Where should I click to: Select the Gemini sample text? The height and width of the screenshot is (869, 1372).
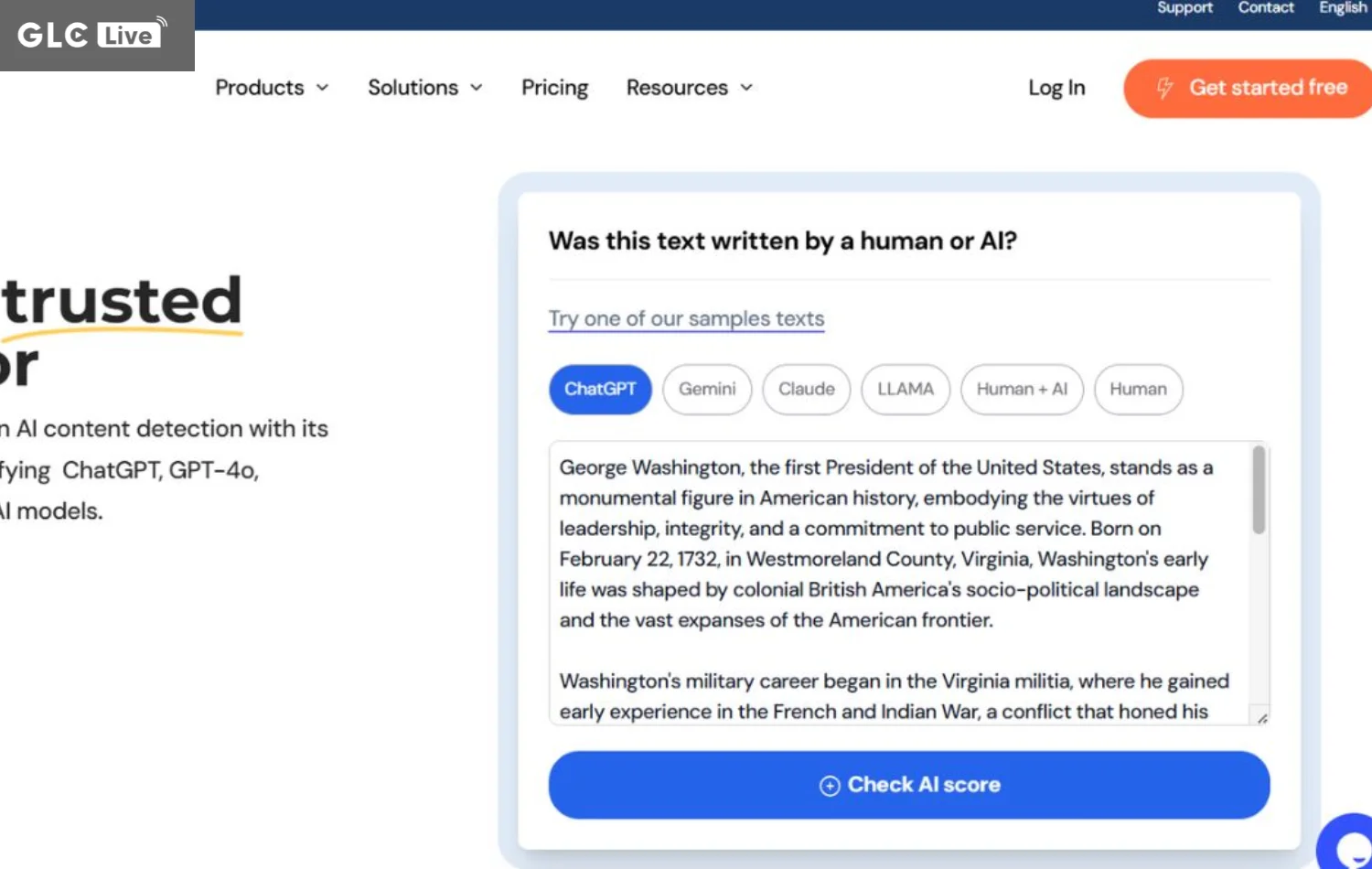click(x=707, y=390)
